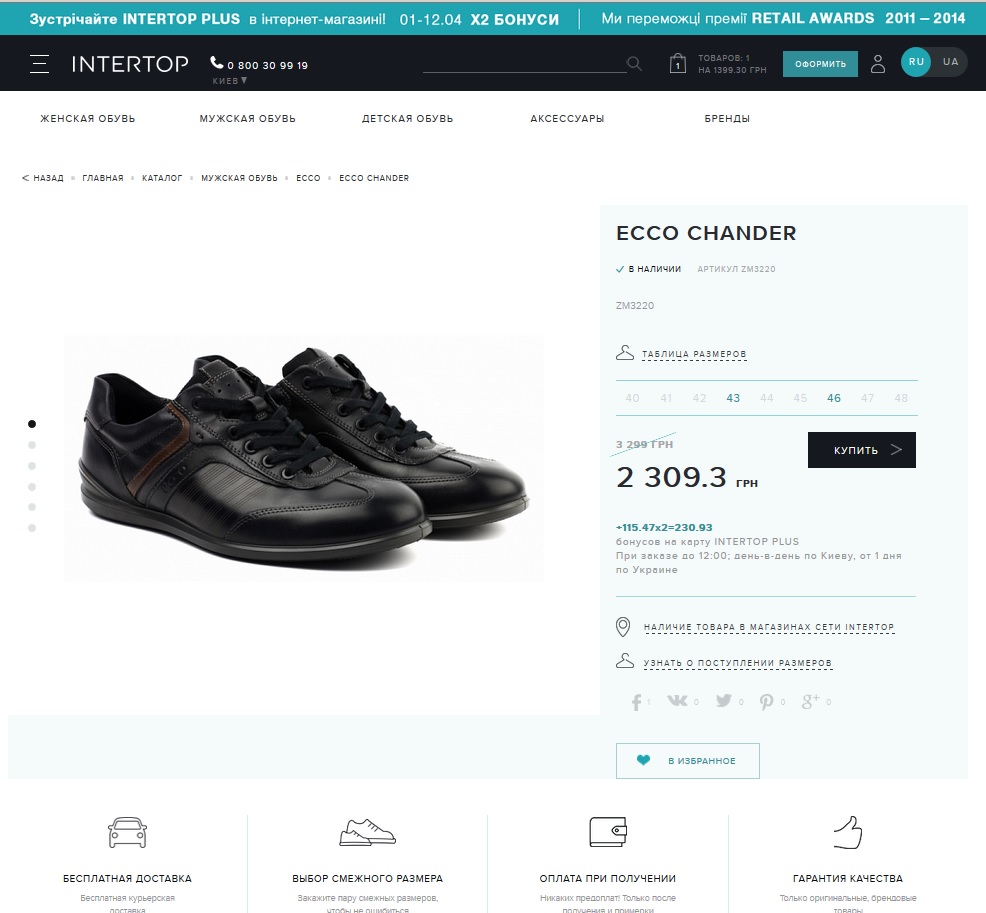Open Бренды menu item

727,118
